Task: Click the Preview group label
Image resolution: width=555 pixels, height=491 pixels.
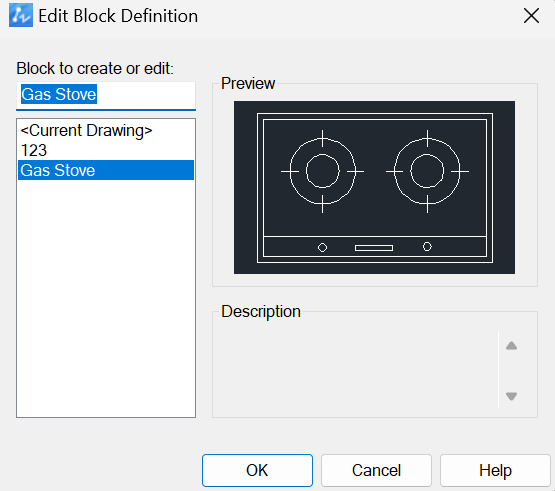Action: tap(248, 84)
